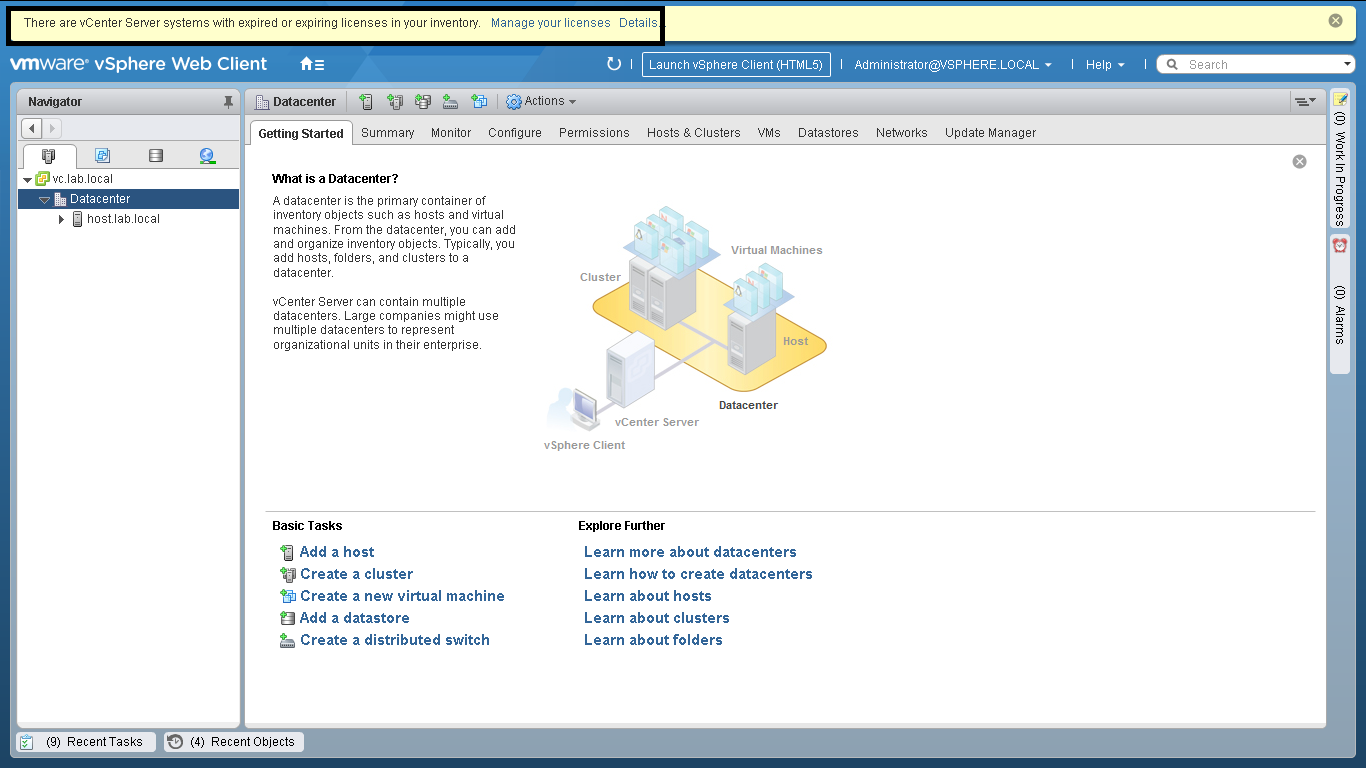Open the Administrator@VSPHERE.LOCAL user menu
The width and height of the screenshot is (1366, 768).
pyautogui.click(x=952, y=65)
